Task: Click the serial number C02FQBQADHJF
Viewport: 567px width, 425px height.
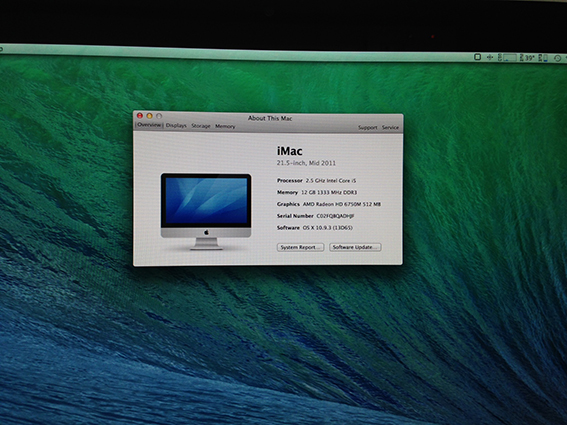Action: [335, 216]
